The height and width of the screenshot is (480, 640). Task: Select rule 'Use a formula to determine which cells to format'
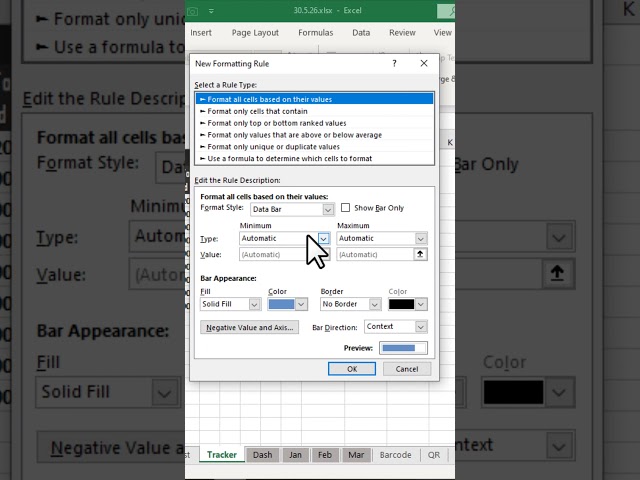[314, 158]
